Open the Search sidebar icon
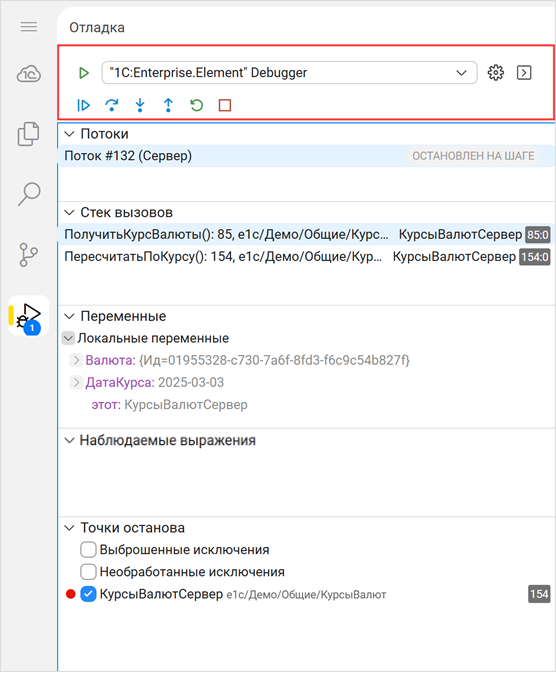The height and width of the screenshot is (673, 556). [29, 194]
